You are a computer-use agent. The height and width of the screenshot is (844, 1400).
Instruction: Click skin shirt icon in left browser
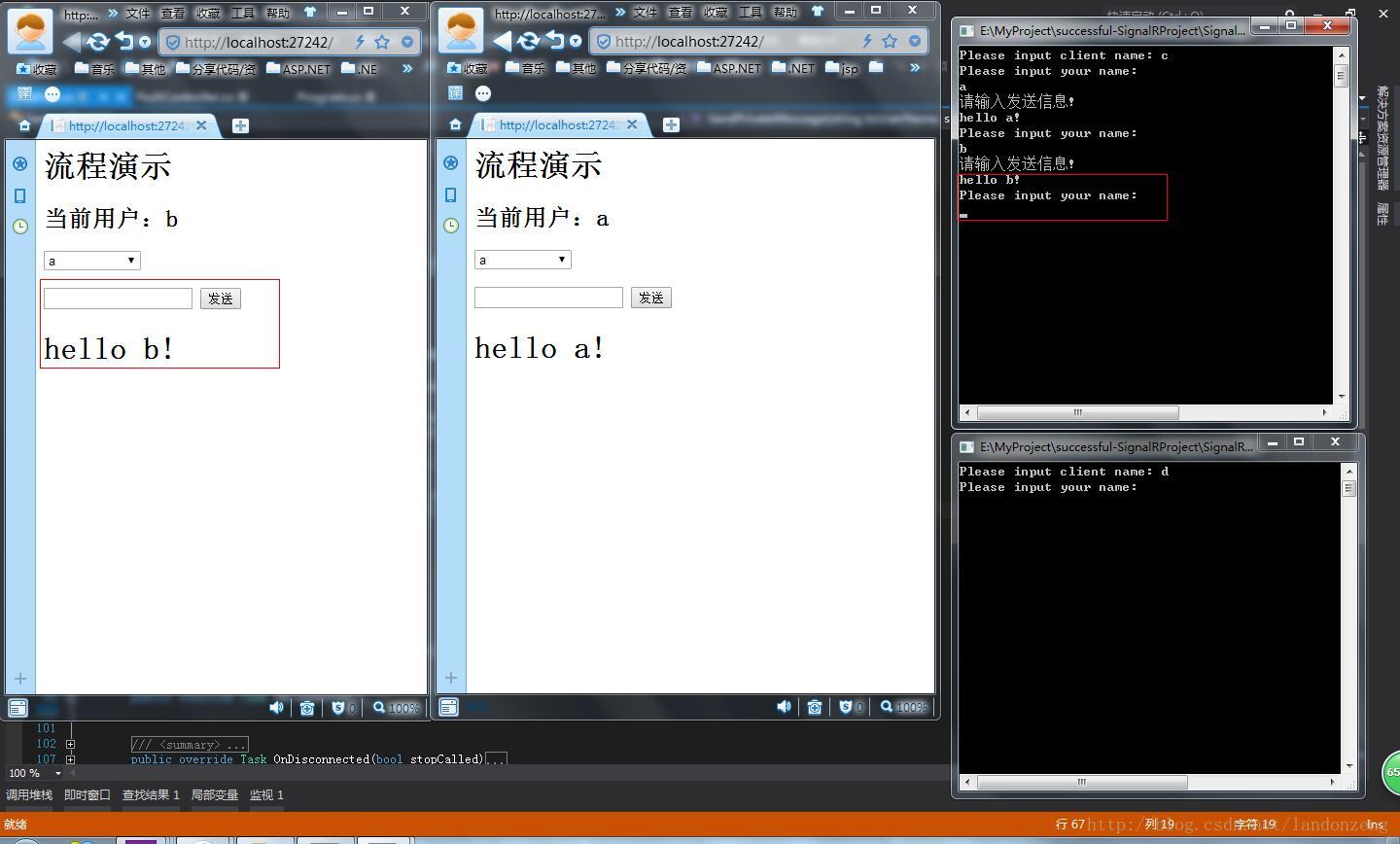pyautogui.click(x=310, y=13)
